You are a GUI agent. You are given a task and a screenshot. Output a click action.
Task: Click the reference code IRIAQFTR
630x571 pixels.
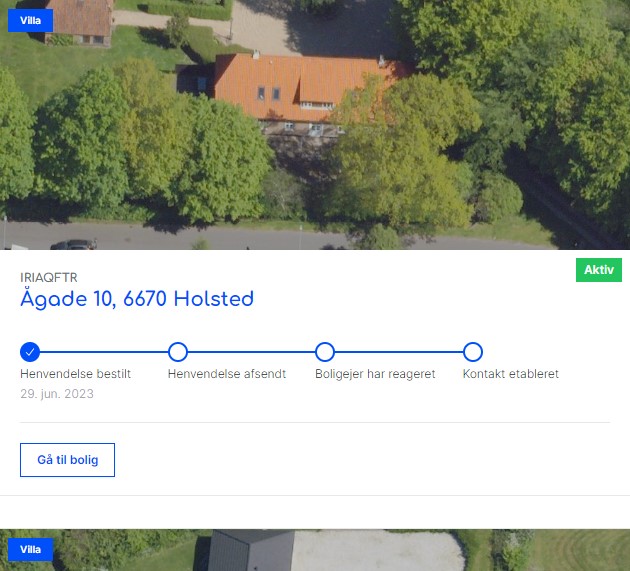click(x=49, y=277)
